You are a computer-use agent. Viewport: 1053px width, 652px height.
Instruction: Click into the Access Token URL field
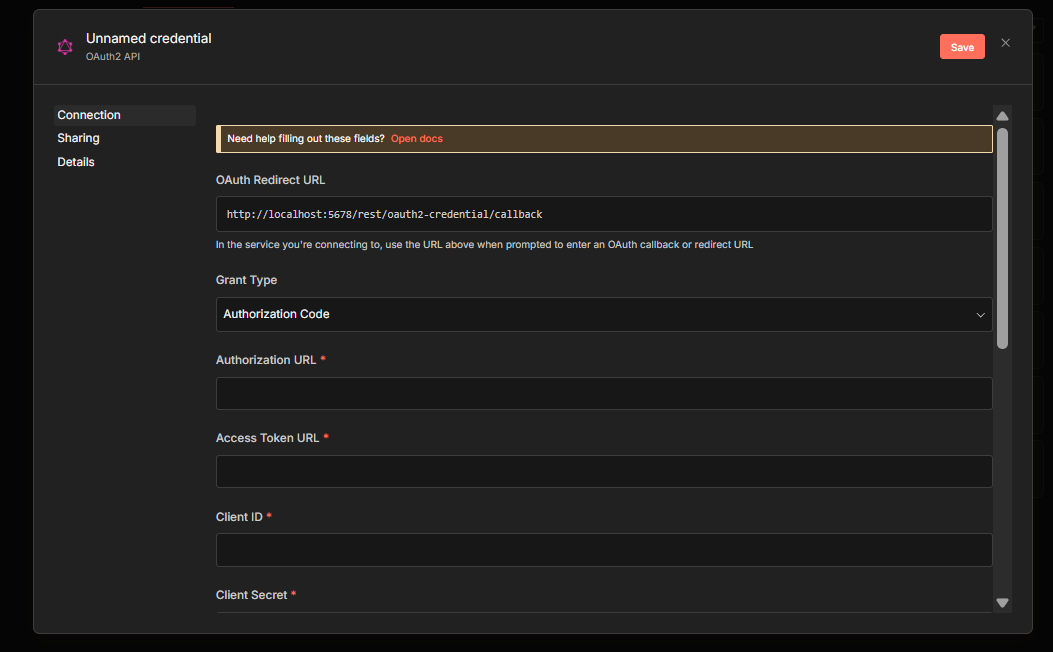pos(603,472)
